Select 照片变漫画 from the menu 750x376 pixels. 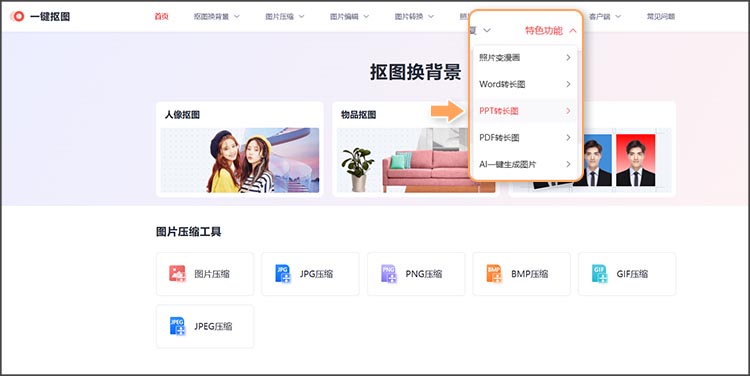click(525, 57)
